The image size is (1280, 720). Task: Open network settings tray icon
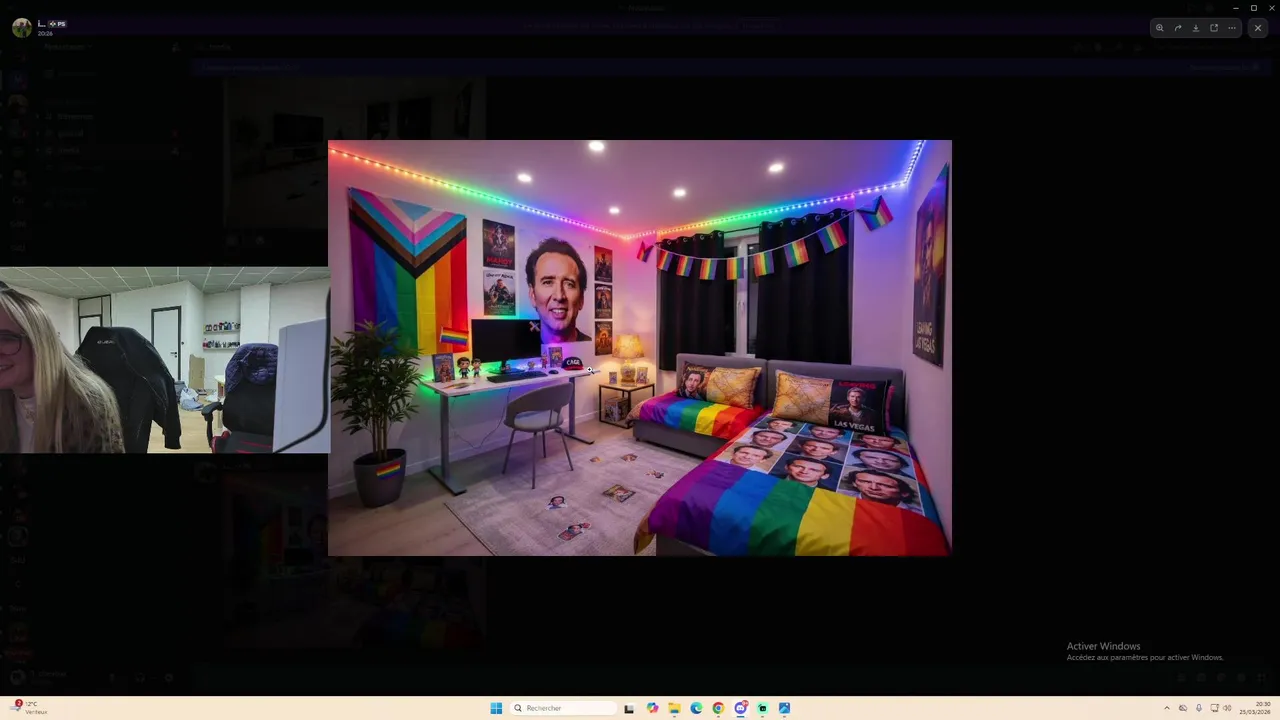tap(1214, 708)
